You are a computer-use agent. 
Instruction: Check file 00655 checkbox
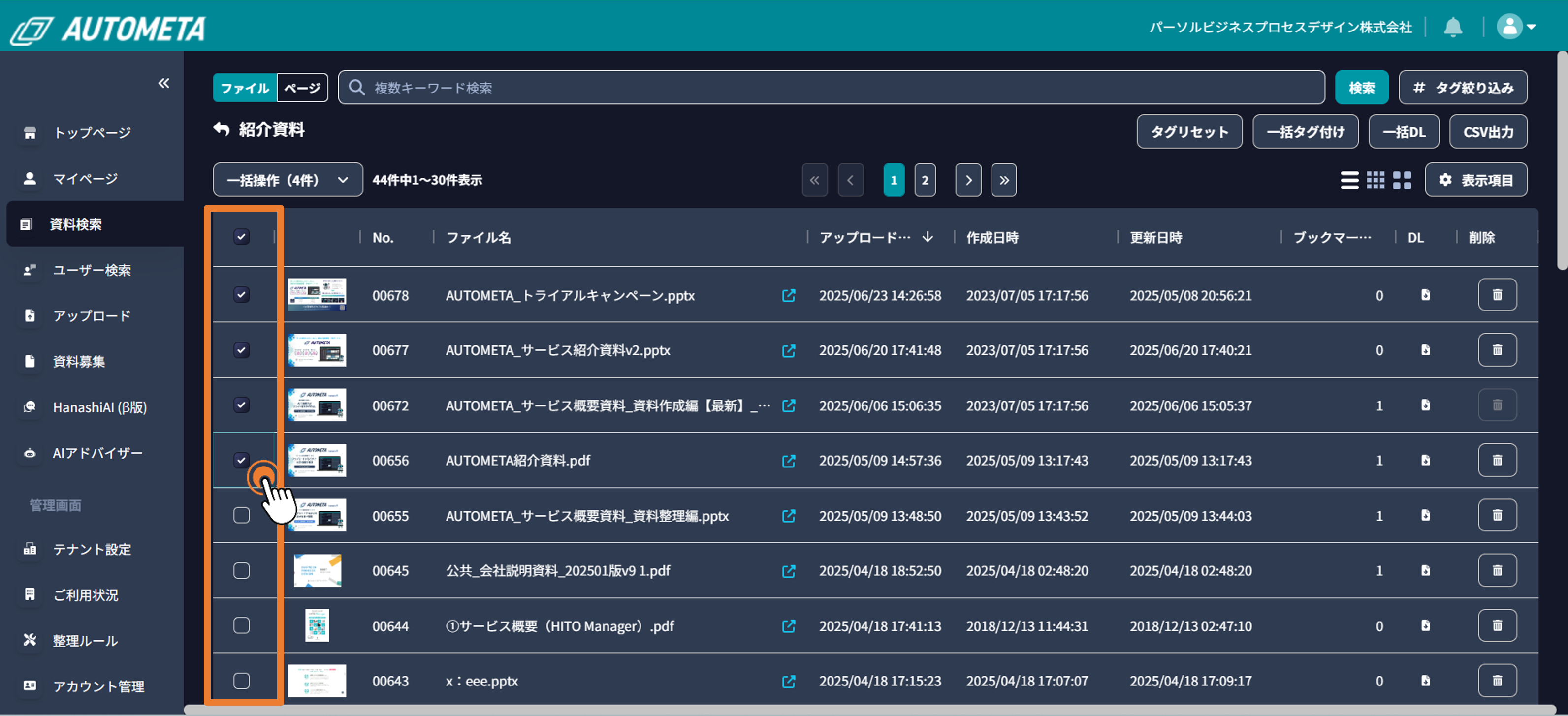point(242,515)
